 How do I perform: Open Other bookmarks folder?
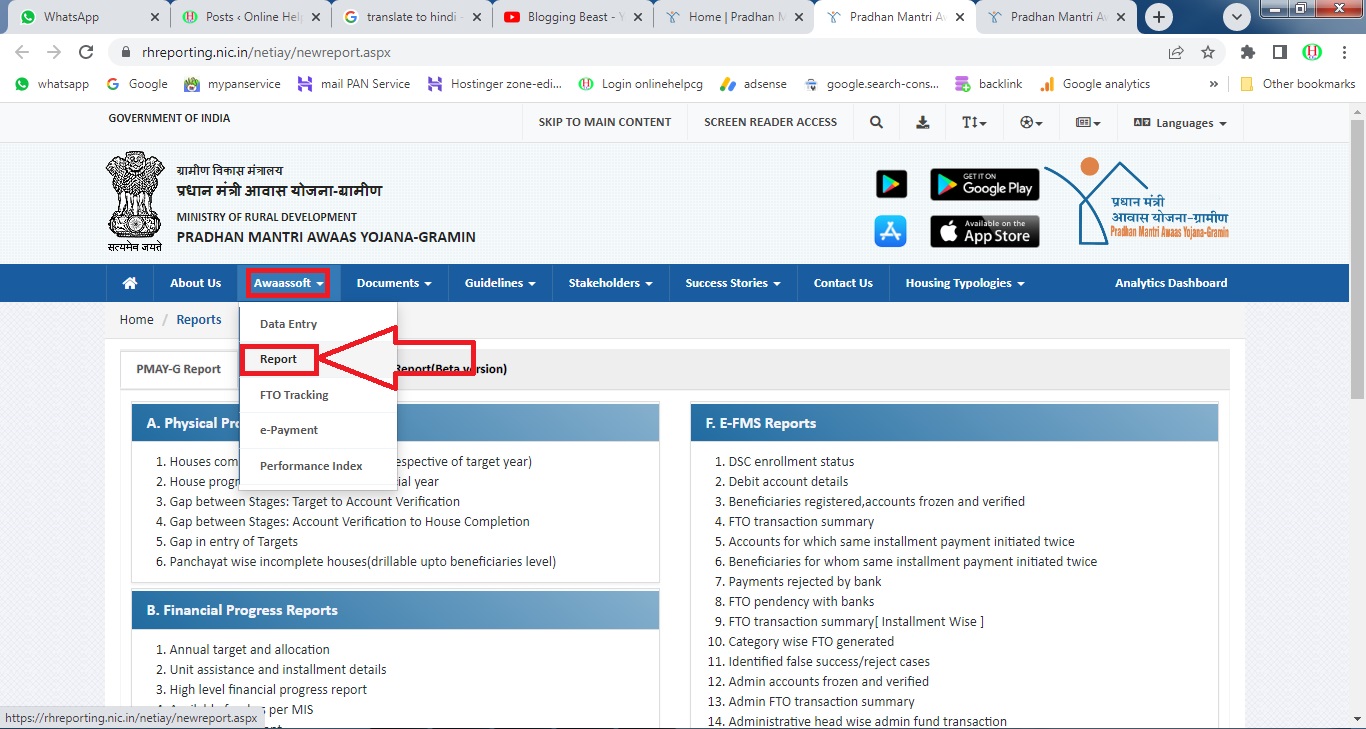pyautogui.click(x=1298, y=84)
